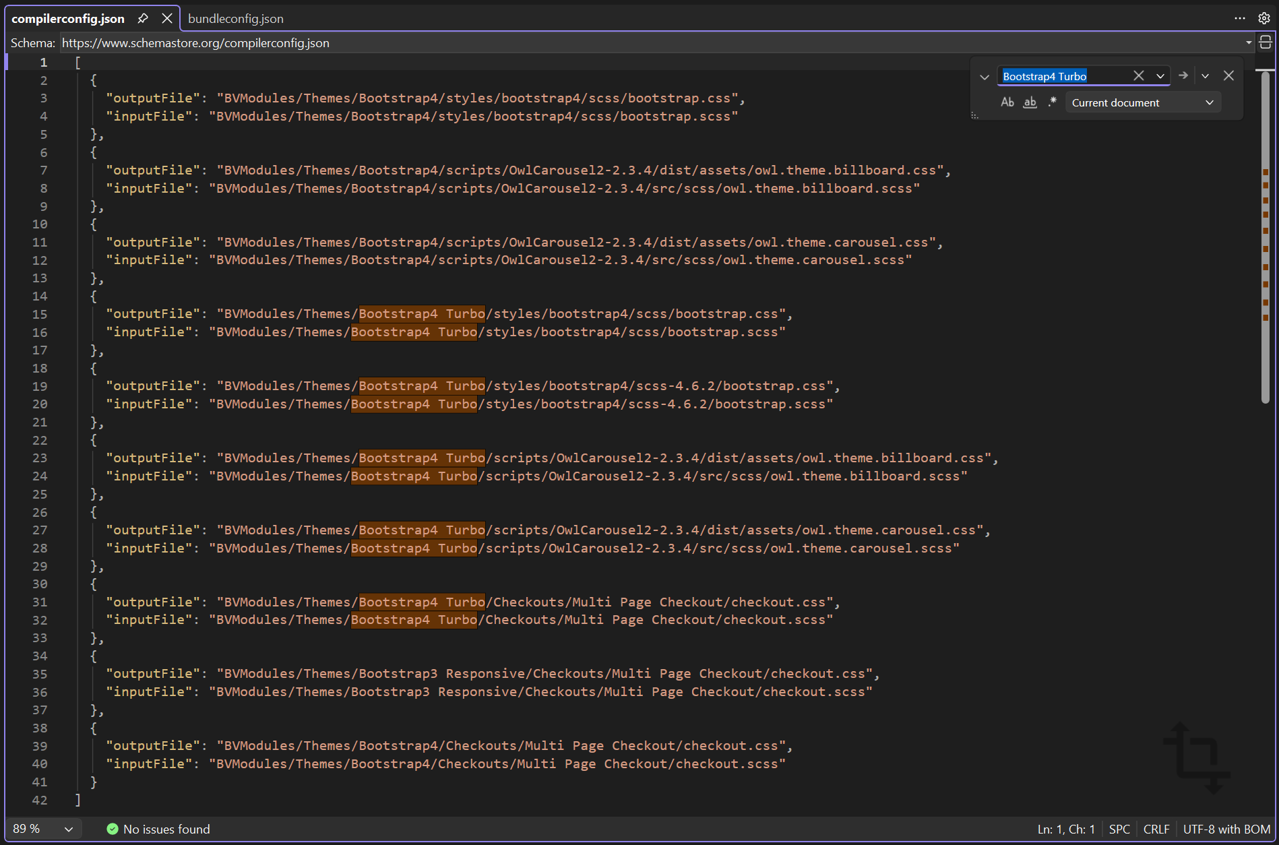Click the Bootstrap4 Turbo search box

click(x=1065, y=76)
